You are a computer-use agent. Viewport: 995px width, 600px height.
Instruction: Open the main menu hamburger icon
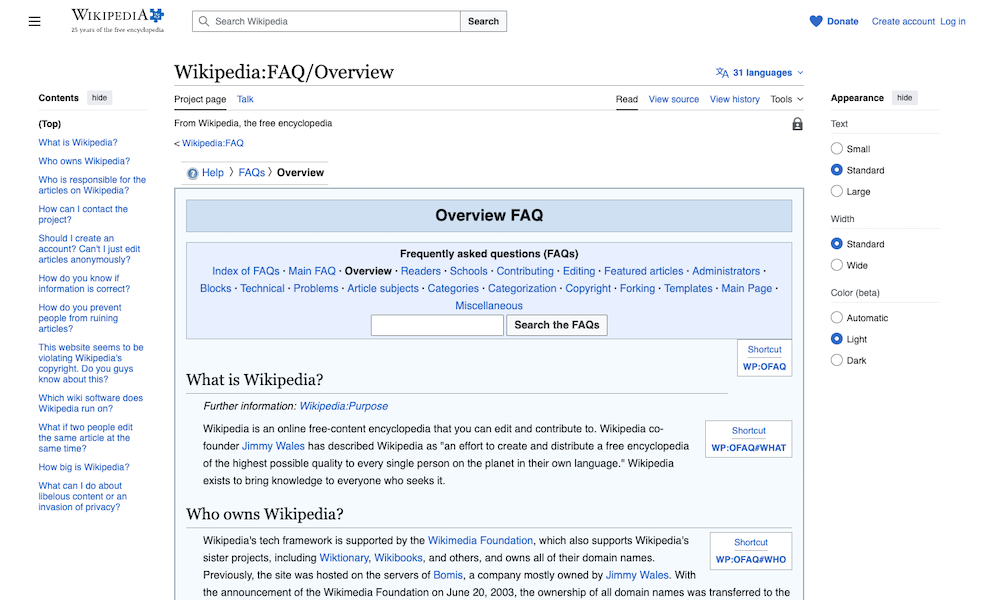pyautogui.click(x=34, y=20)
